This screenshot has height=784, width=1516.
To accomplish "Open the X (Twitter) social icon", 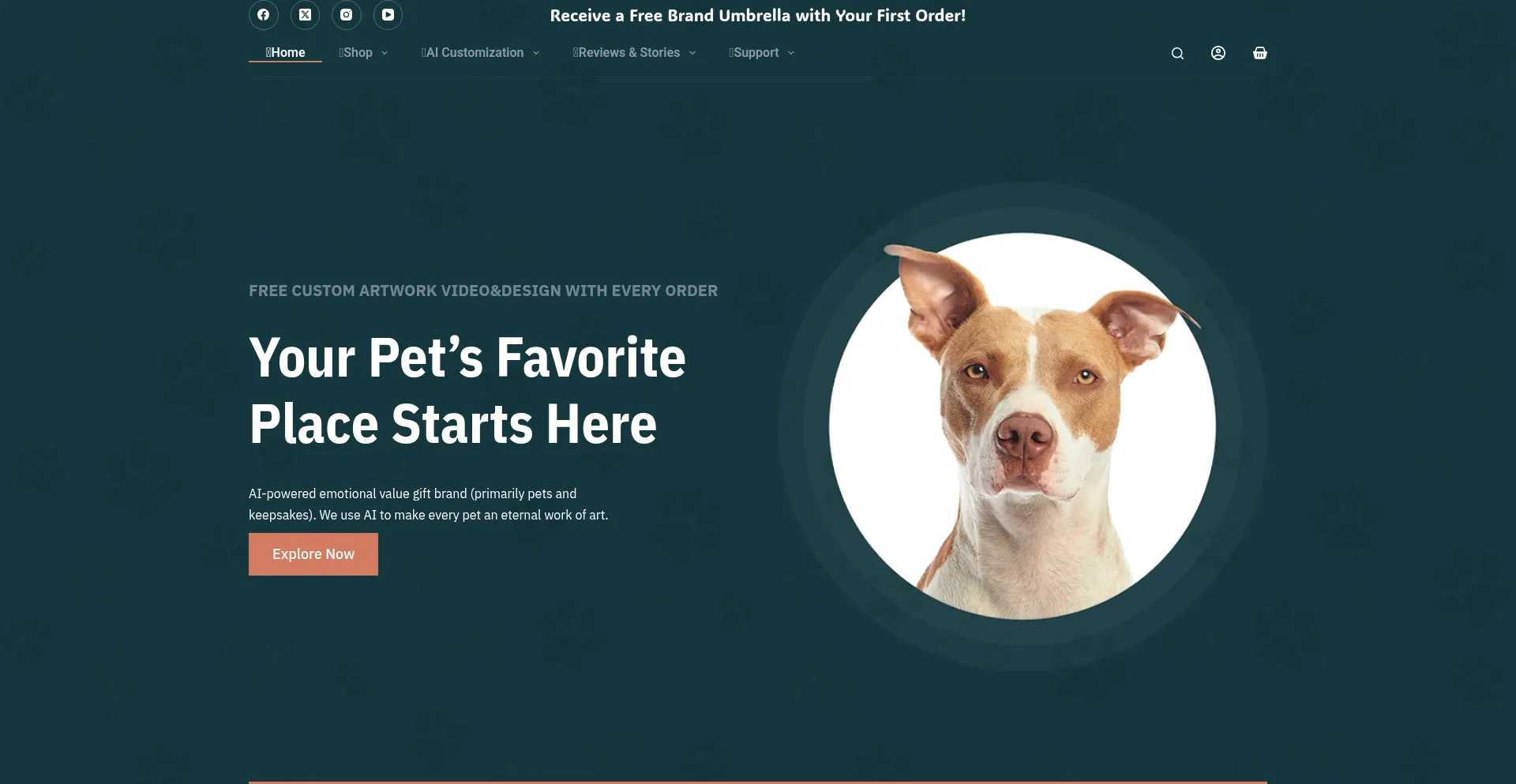I will 305,15.
